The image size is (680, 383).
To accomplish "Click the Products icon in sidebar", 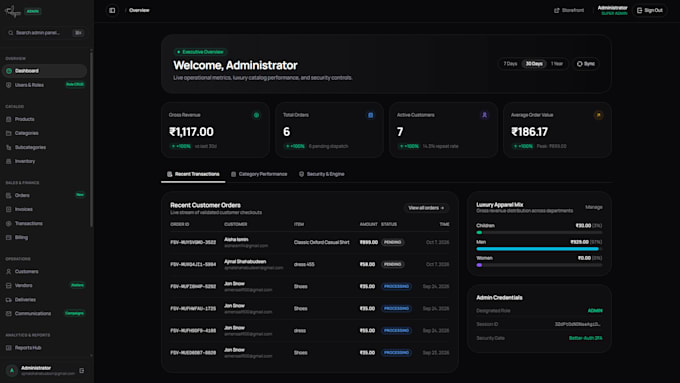I will [x=9, y=119].
